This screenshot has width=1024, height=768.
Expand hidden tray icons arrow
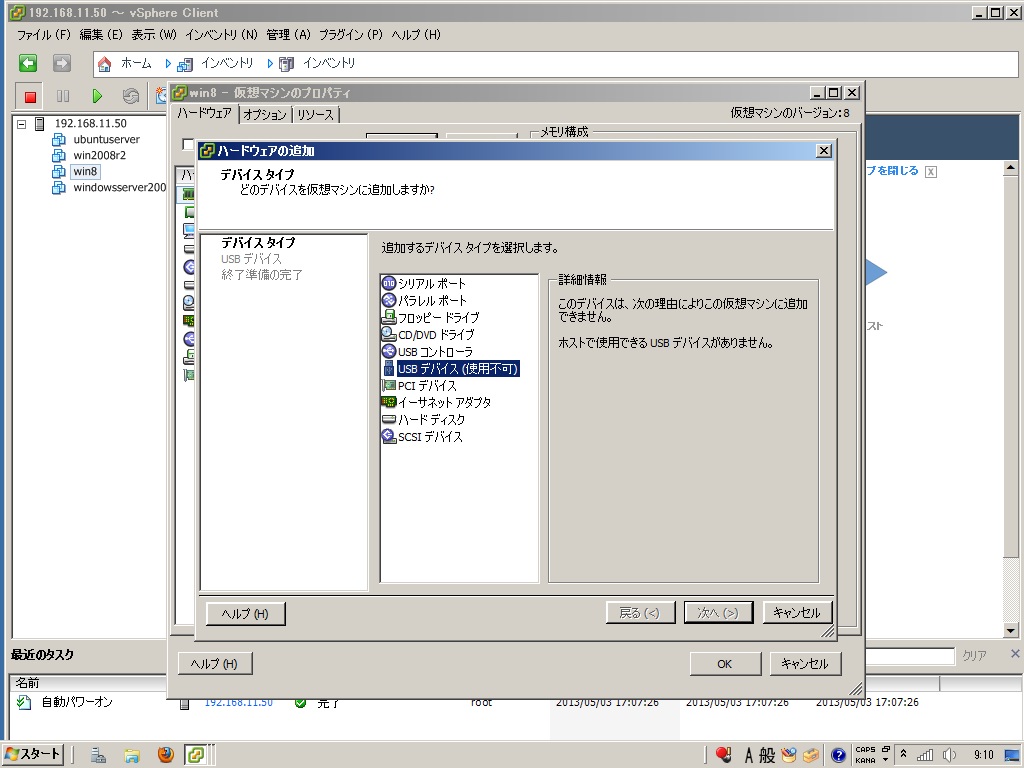[x=903, y=754]
